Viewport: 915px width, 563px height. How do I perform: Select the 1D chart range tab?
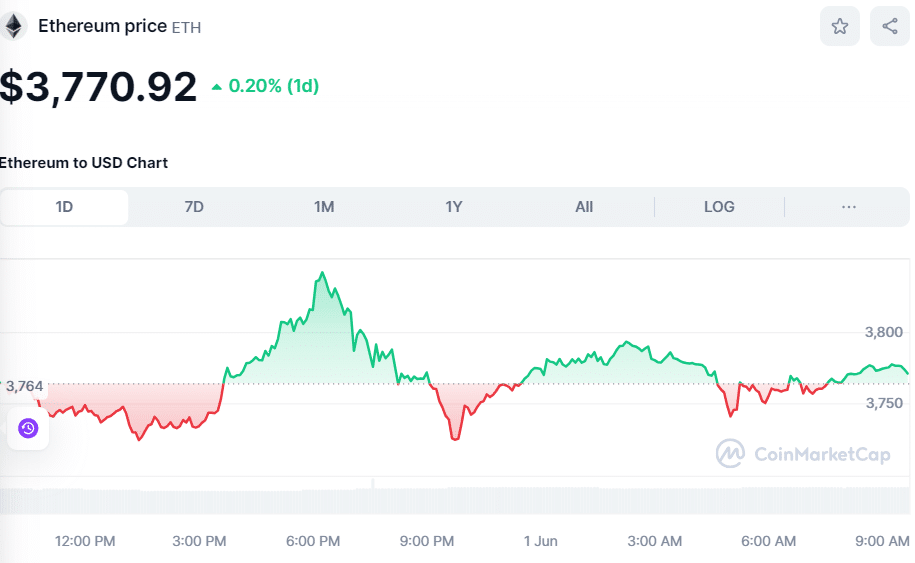64,207
